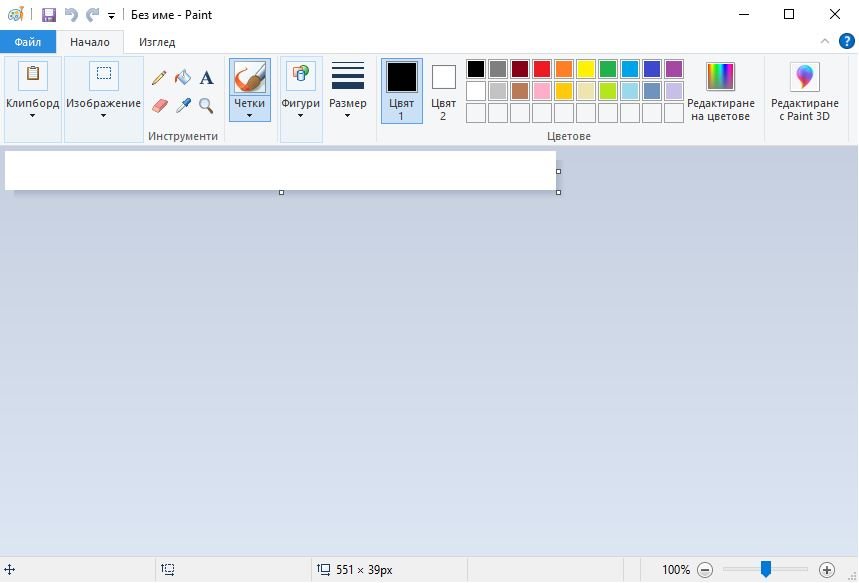Select the Pencil tool
859x583 pixels.
159,77
